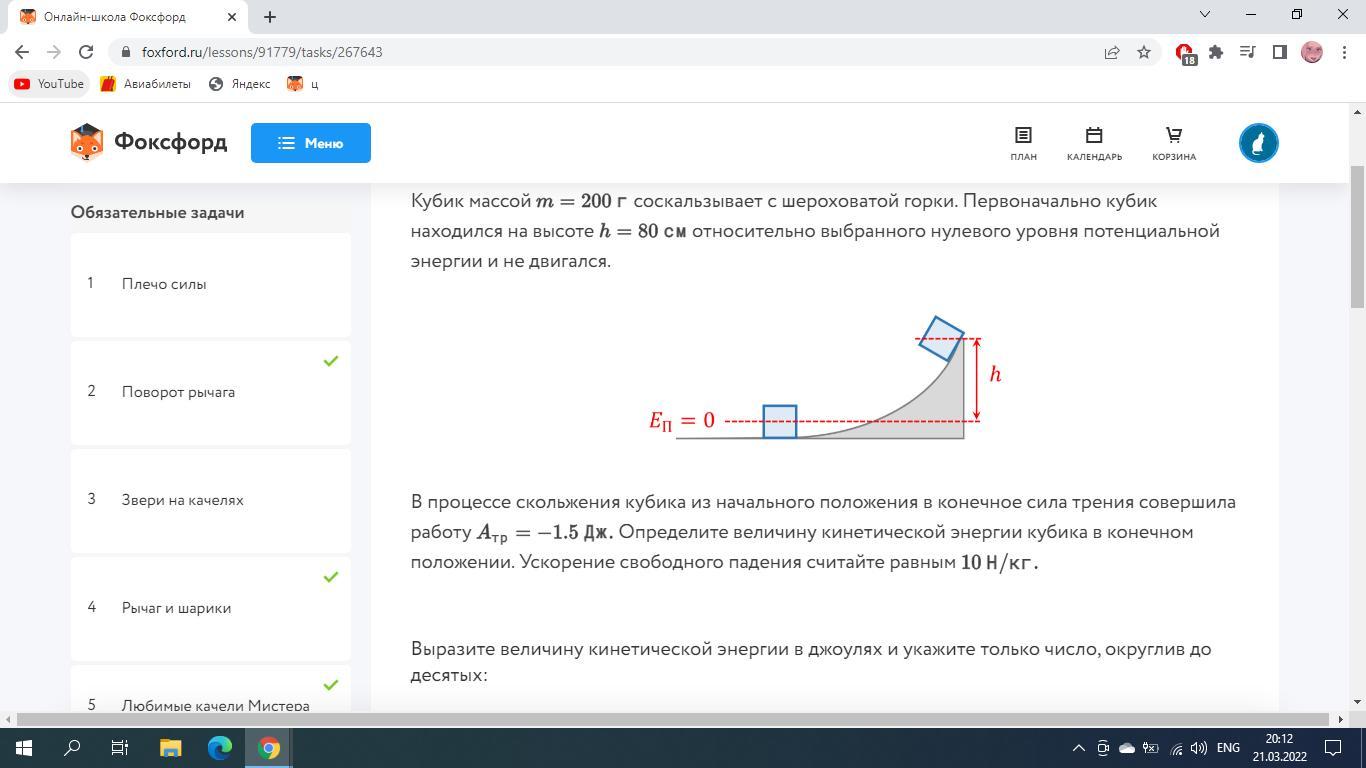The height and width of the screenshot is (768, 1366).
Task: Open the media controls icon
Action: point(1248,52)
